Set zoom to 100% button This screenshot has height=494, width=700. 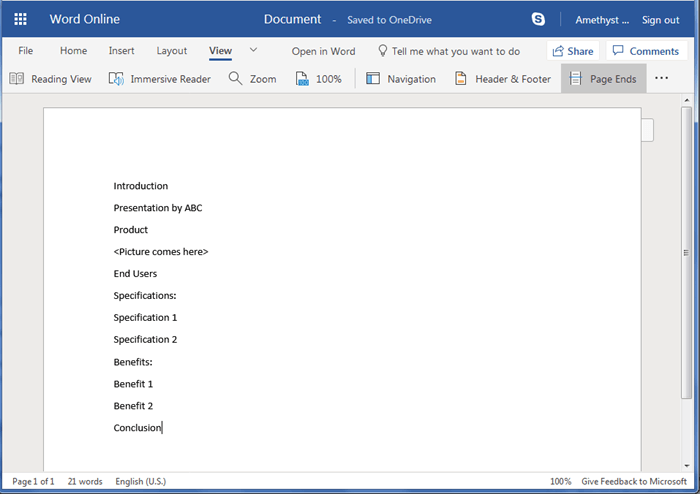(x=318, y=79)
